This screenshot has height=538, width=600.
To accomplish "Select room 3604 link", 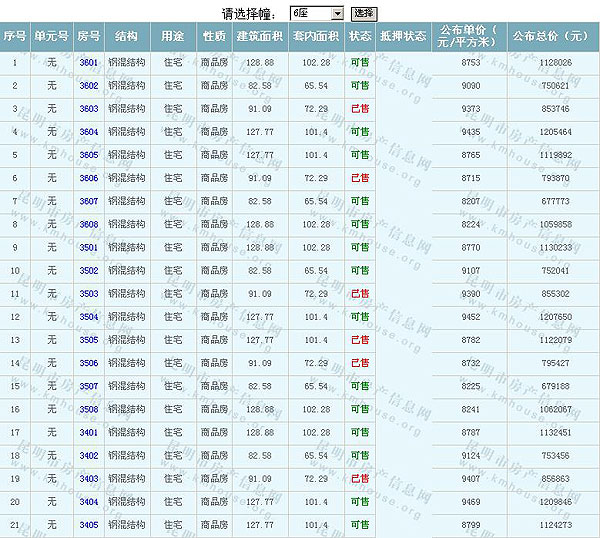I will [x=89, y=132].
